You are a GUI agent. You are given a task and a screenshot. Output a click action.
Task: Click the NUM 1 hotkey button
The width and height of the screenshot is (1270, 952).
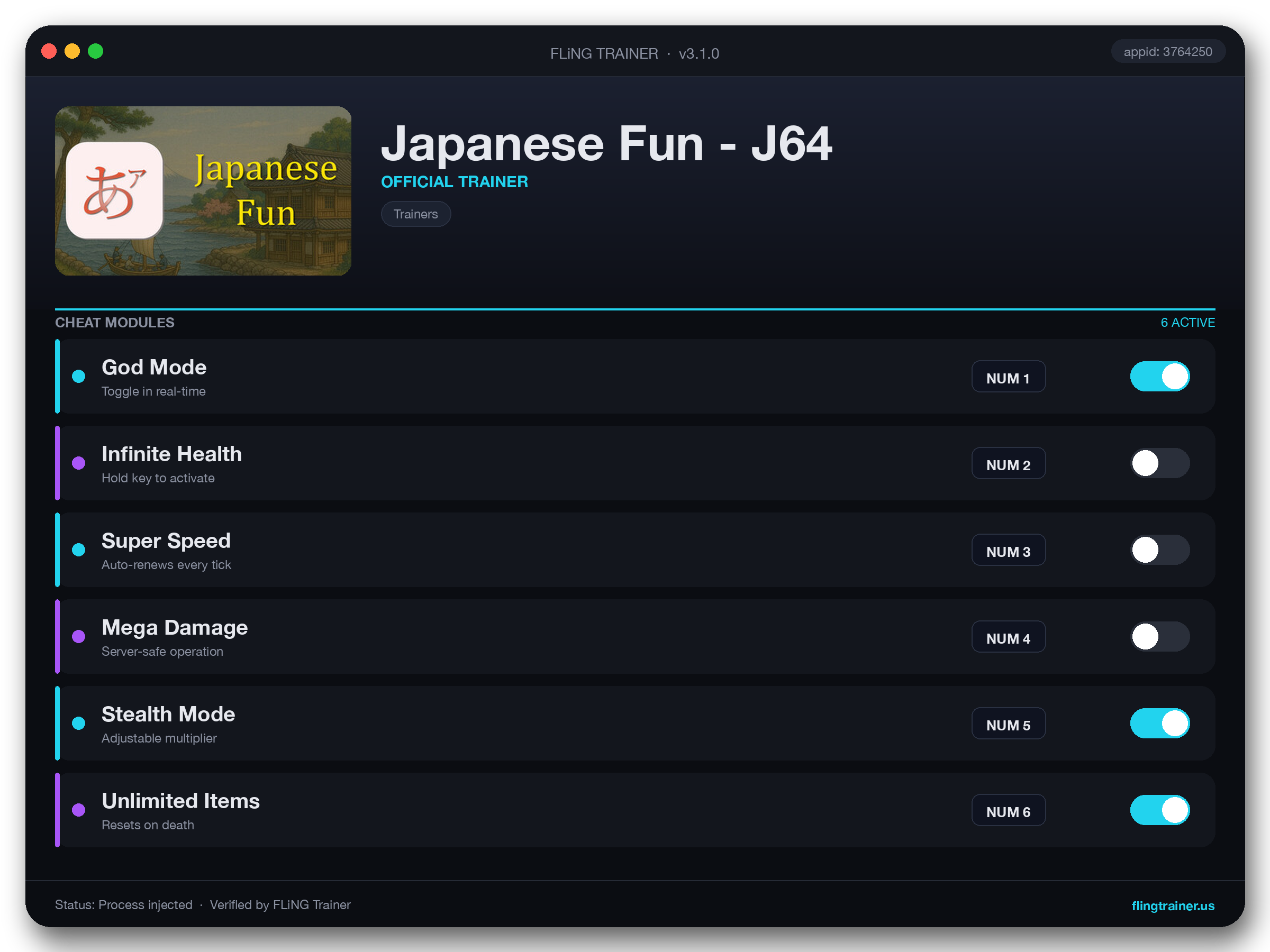(1008, 377)
